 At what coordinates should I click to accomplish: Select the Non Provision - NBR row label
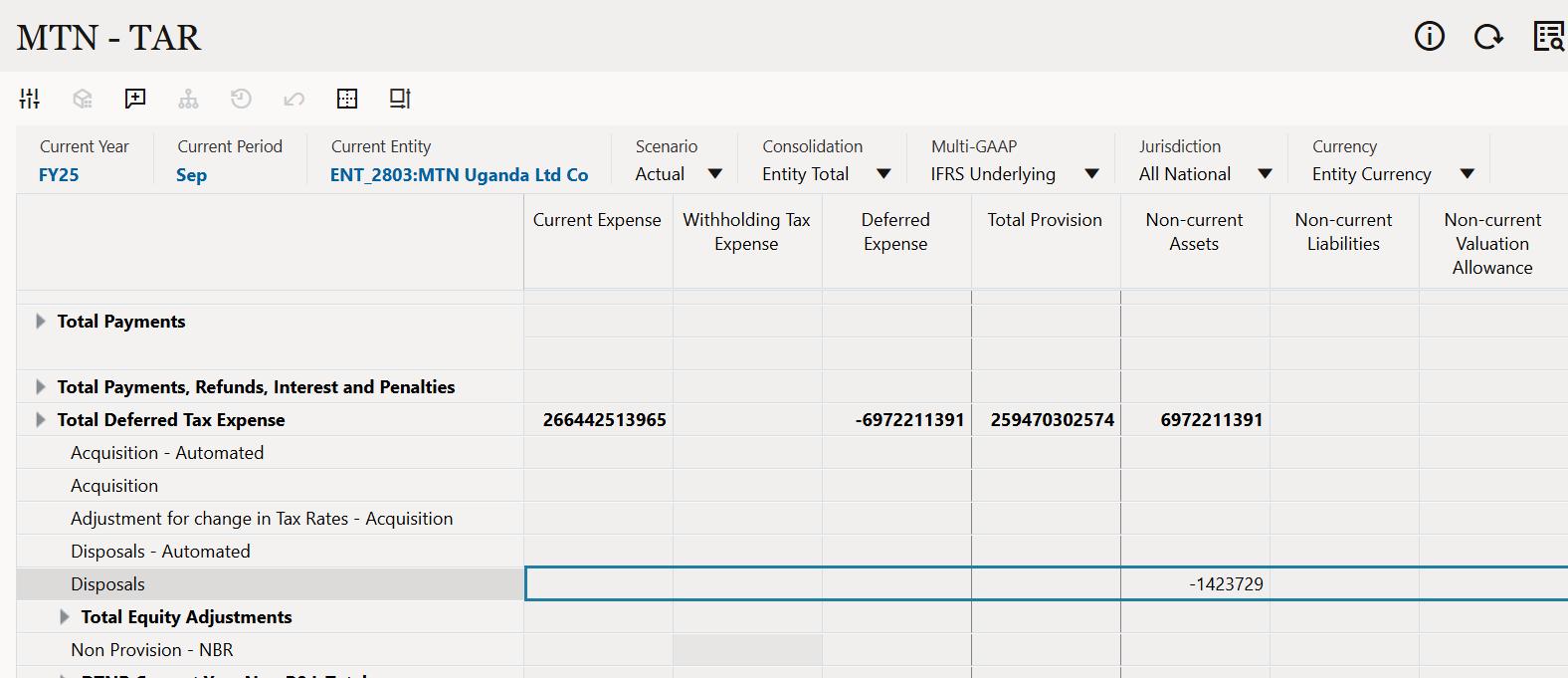click(x=152, y=650)
